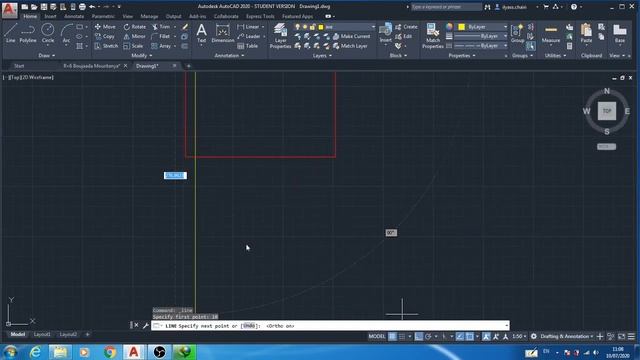640x360 pixels.
Task: Insert a Table from Annotation panel
Action: point(248,46)
